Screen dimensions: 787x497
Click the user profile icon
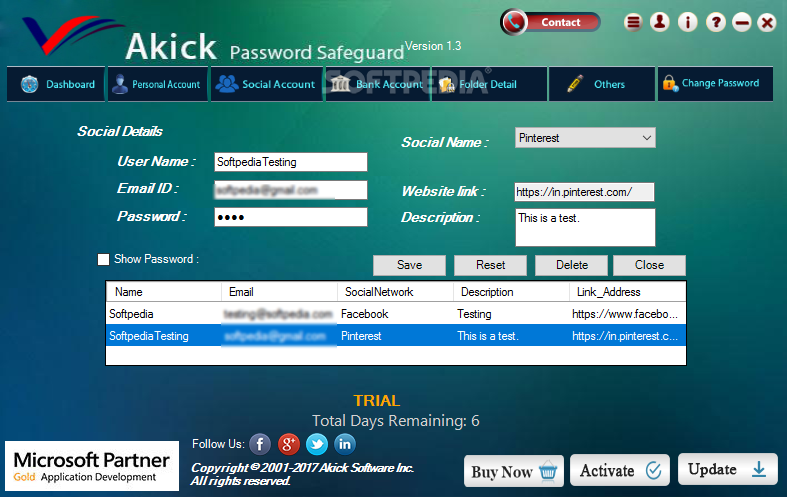[660, 22]
